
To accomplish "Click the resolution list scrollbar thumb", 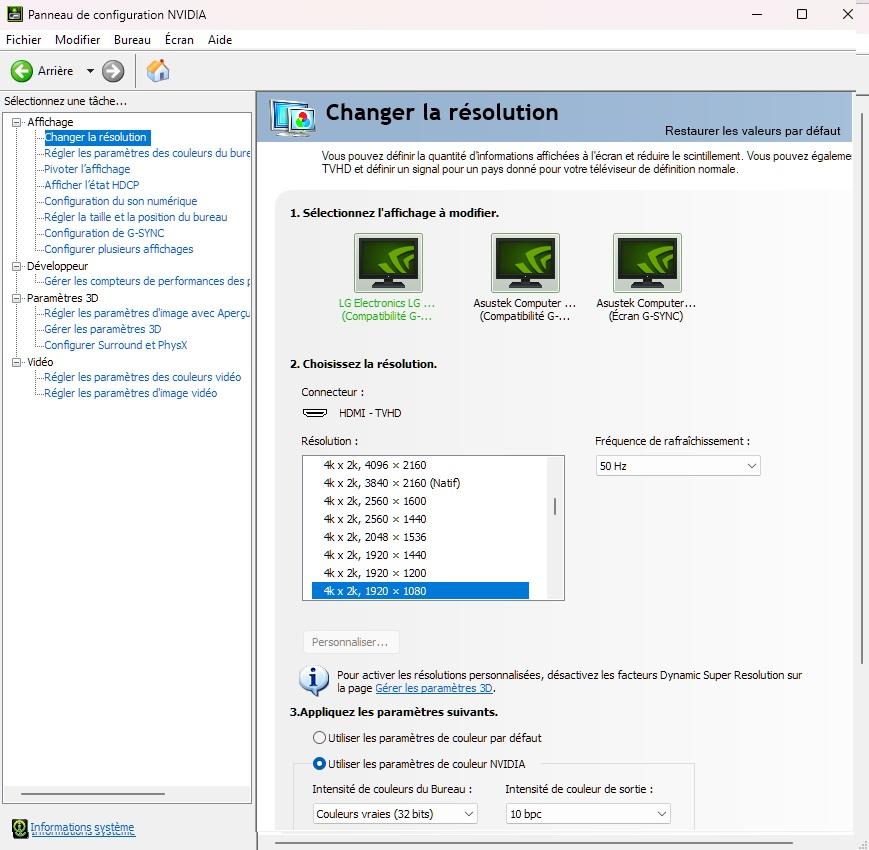I will pyautogui.click(x=555, y=506).
